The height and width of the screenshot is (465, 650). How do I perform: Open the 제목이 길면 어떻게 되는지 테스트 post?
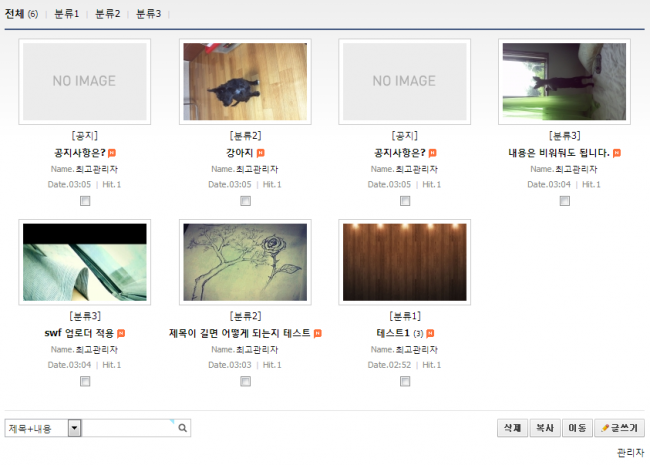240,333
